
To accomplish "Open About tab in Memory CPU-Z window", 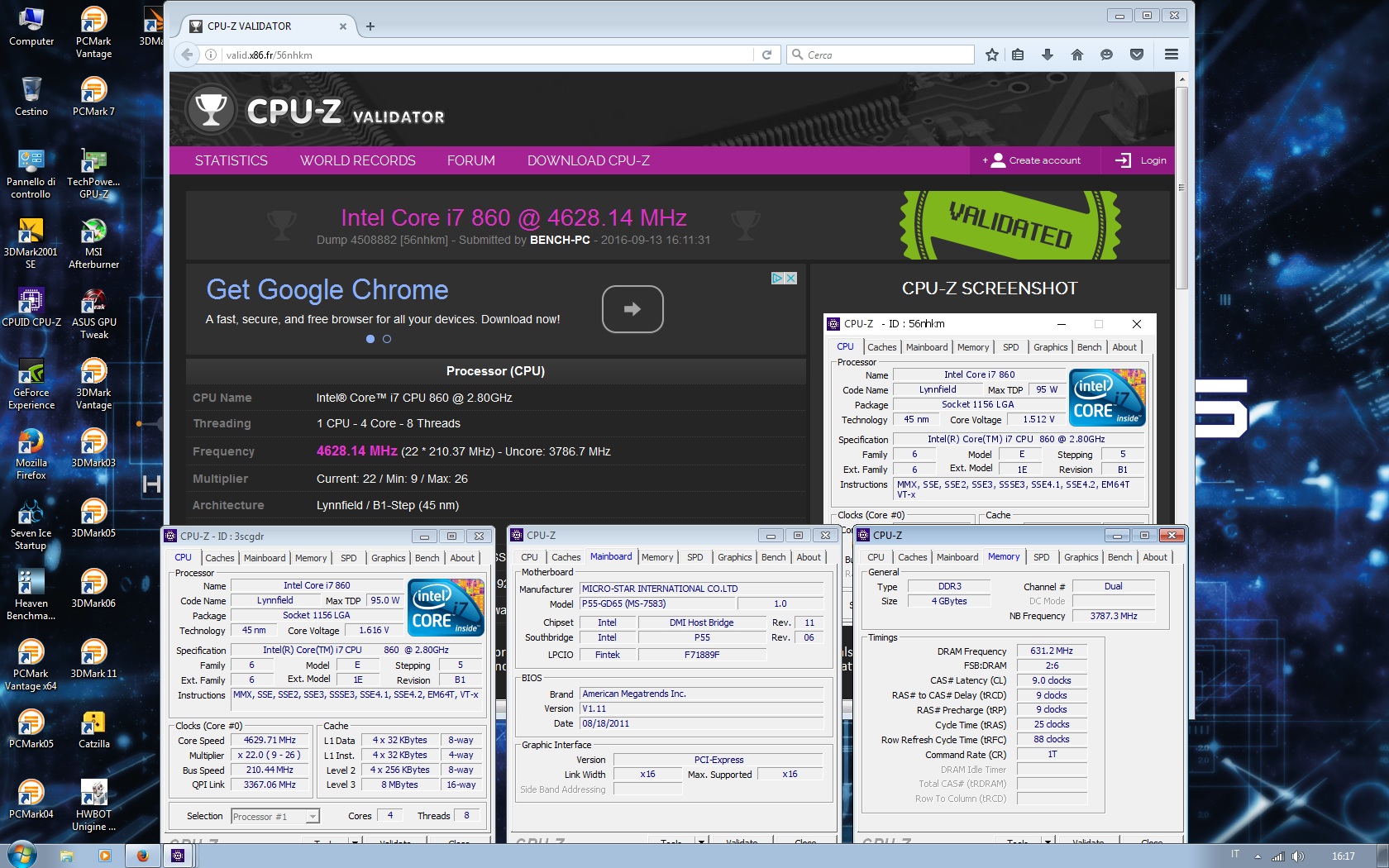I will pos(1155,557).
